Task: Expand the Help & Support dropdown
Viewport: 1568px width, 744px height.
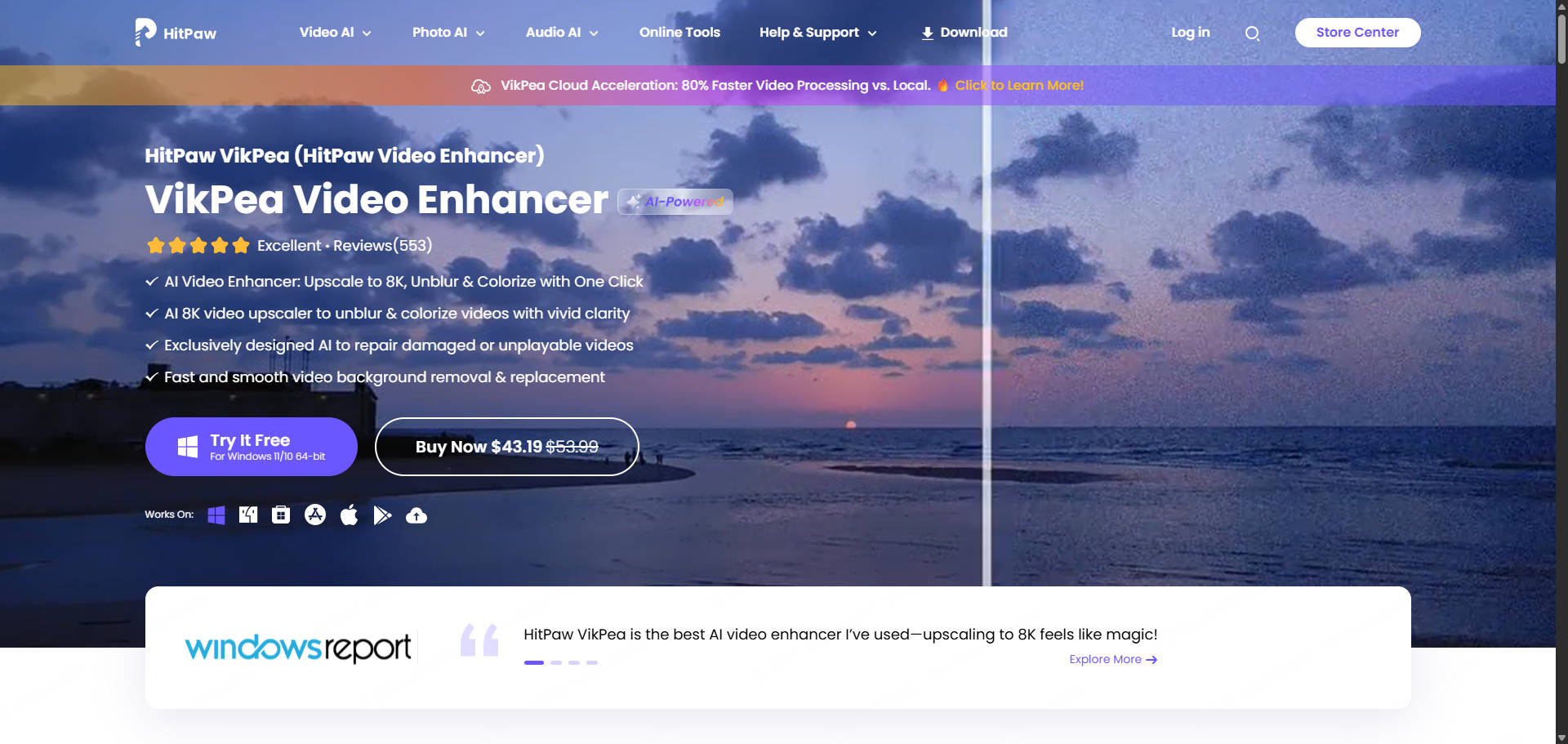Action: point(809,33)
